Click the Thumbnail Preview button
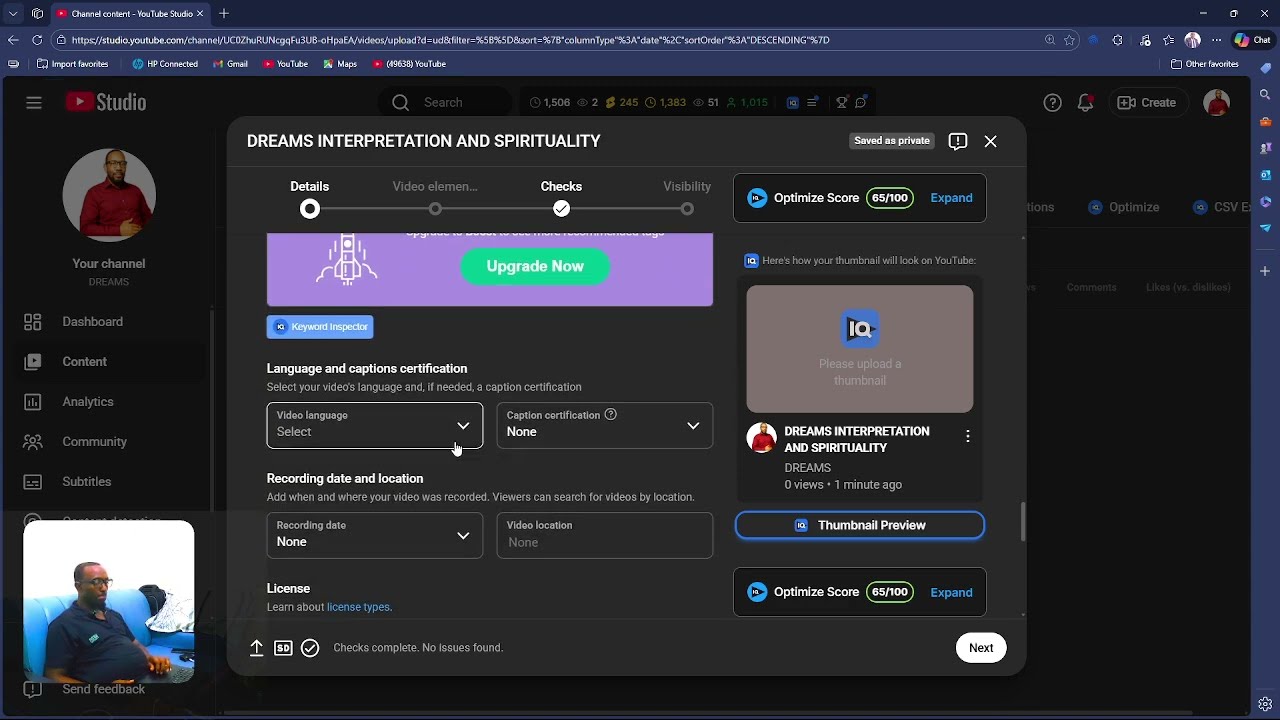 pyautogui.click(x=860, y=525)
